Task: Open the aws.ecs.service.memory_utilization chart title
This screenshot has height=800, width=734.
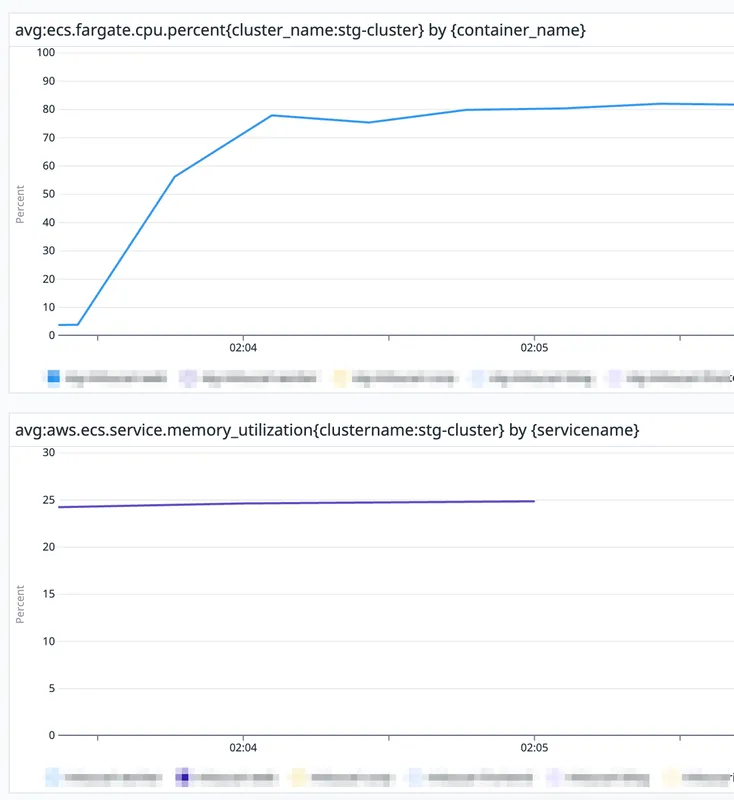Action: (x=327, y=430)
